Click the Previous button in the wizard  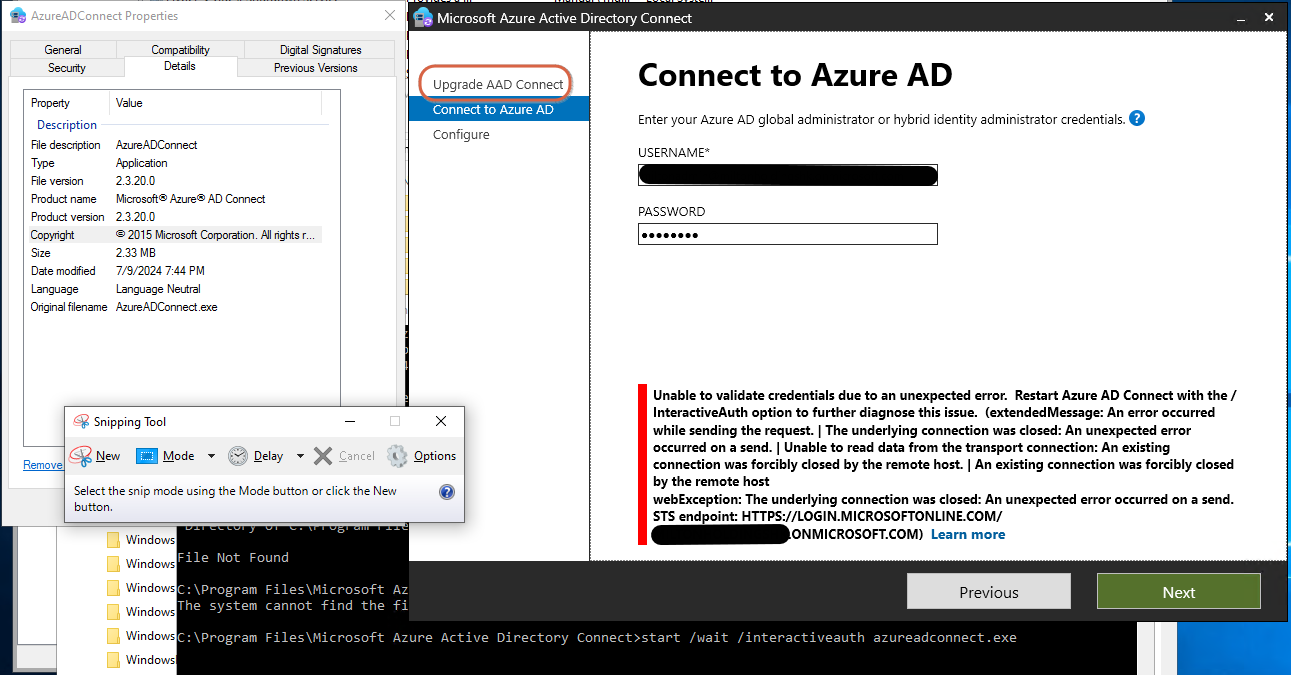click(x=988, y=591)
